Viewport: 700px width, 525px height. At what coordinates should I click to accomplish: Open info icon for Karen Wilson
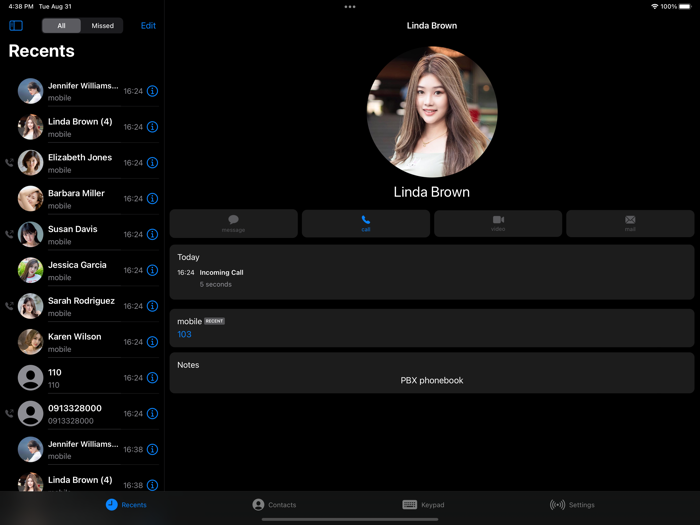[x=152, y=342]
